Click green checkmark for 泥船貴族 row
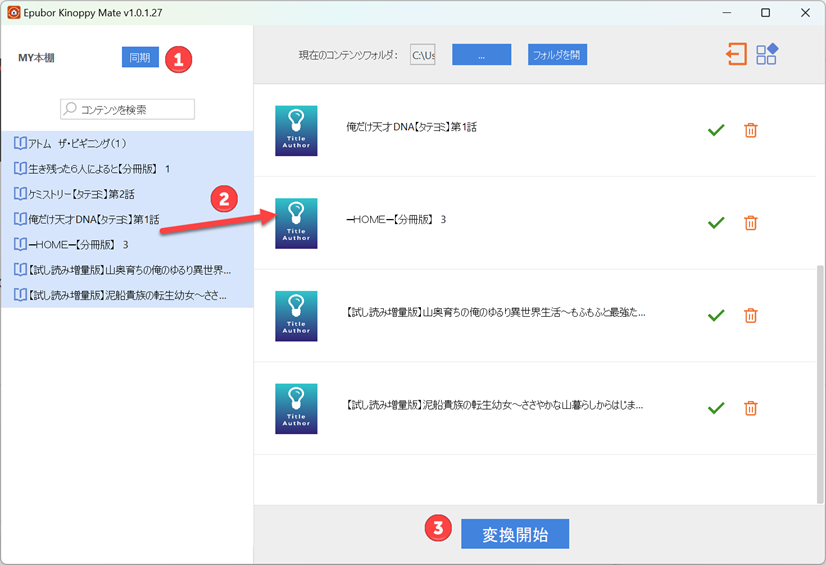Screen dimensions: 826x565 (716, 408)
